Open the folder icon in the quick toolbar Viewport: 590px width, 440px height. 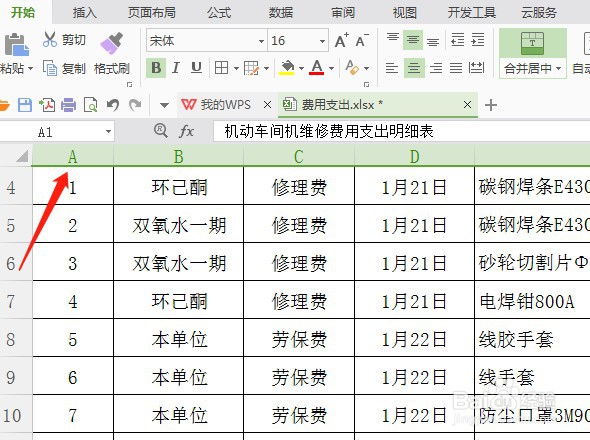(x=4, y=105)
